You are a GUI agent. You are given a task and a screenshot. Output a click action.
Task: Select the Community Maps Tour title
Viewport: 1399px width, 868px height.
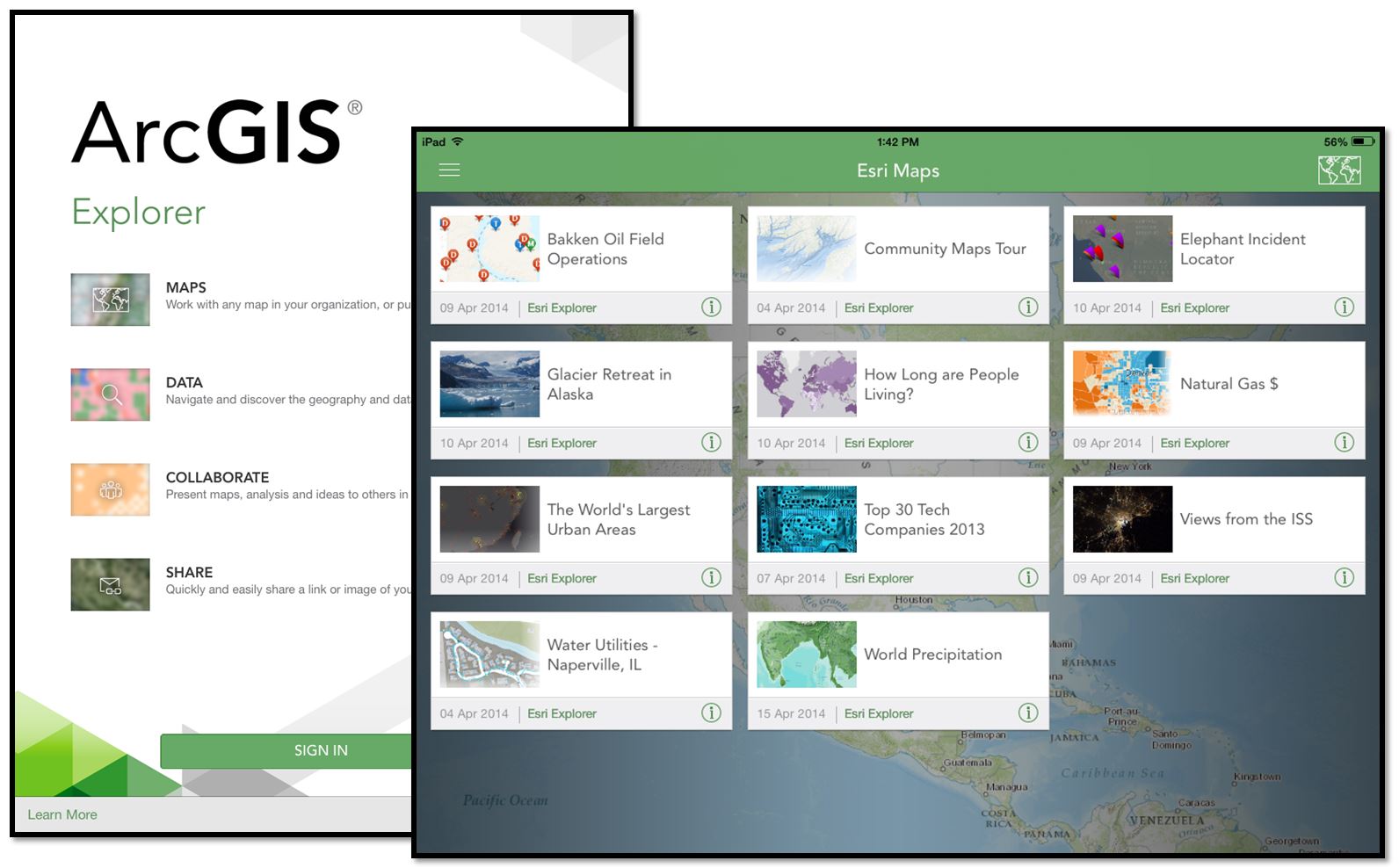(x=946, y=249)
